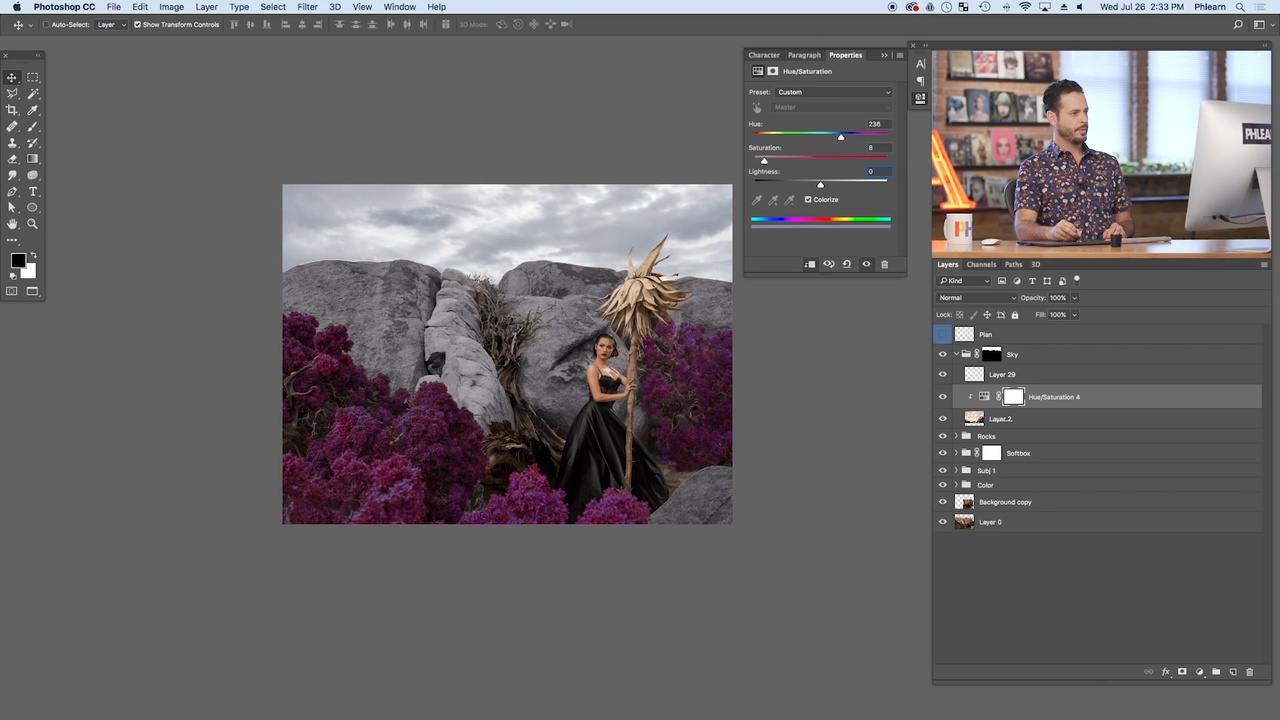Select the Layer 0 thumbnail
Image resolution: width=1280 pixels, height=720 pixels.
point(964,522)
